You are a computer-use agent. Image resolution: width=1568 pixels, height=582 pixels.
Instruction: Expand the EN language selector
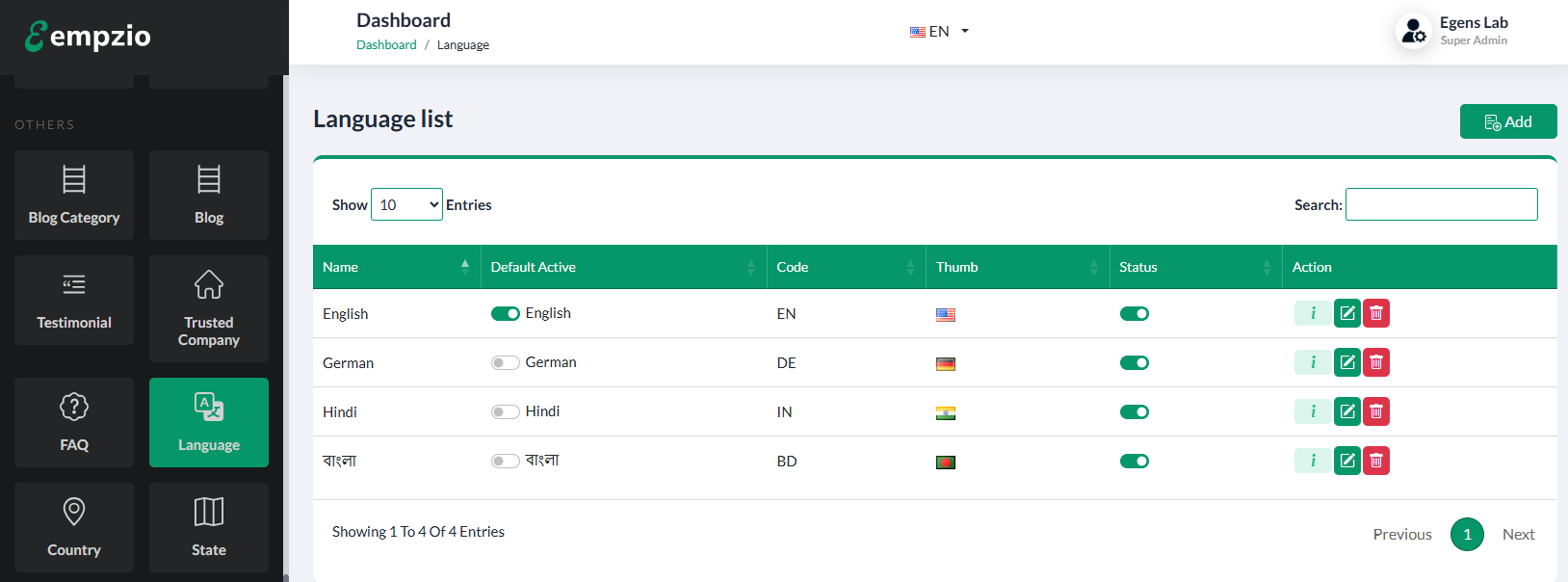point(939,32)
